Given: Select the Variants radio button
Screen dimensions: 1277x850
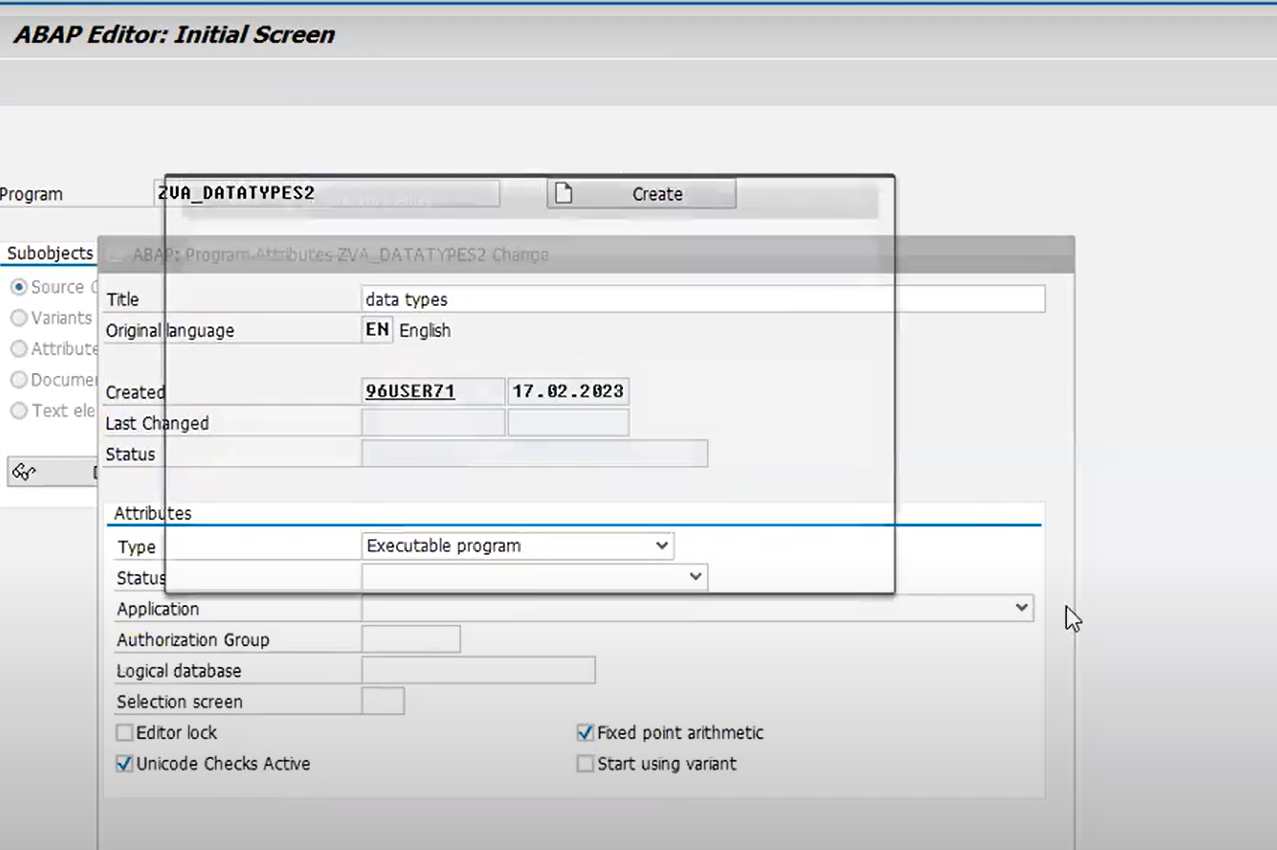Looking at the screenshot, I should coord(18,318).
